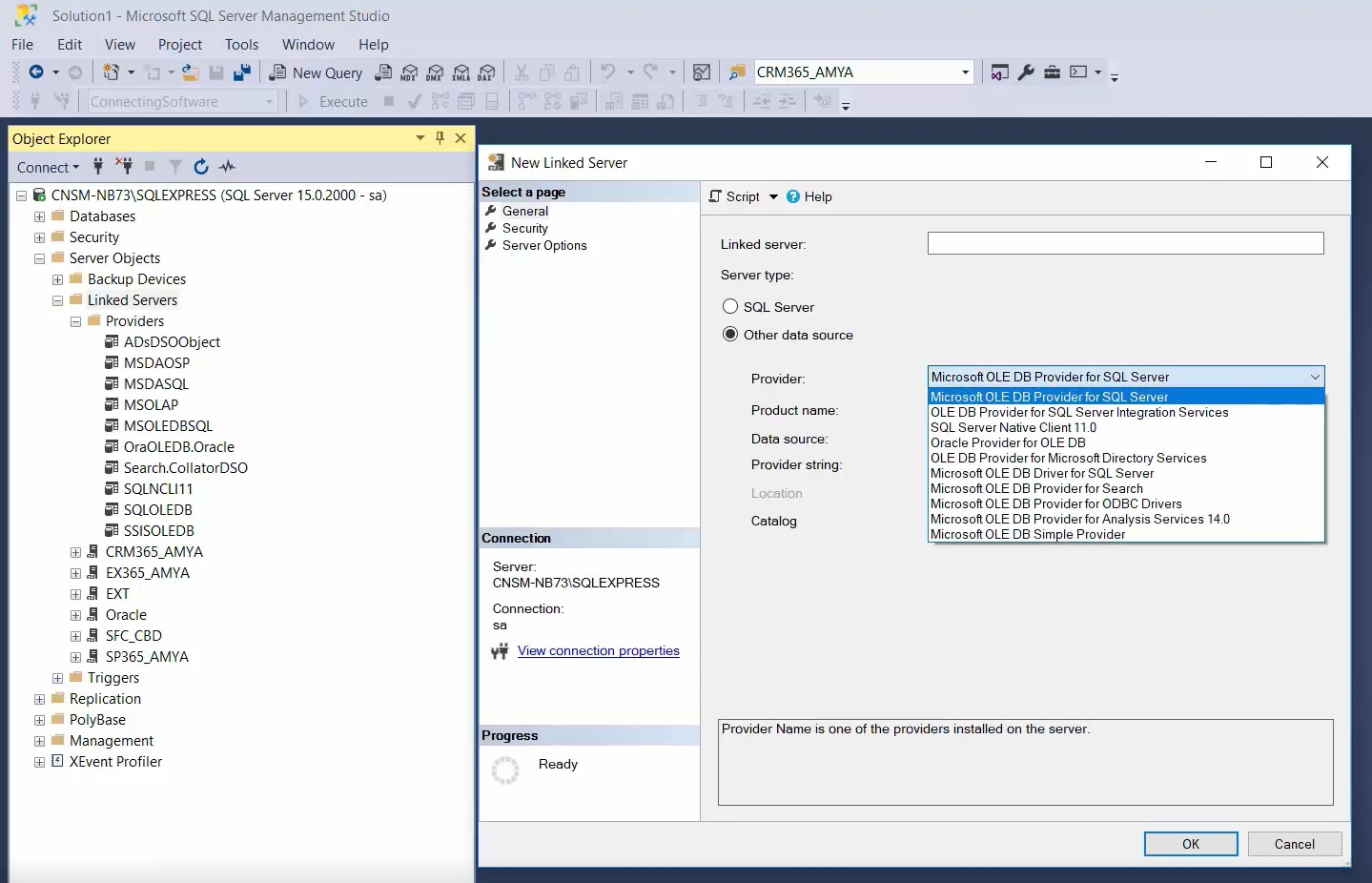The image size is (1372, 883).
Task: Open the Tools menu
Action: (241, 45)
